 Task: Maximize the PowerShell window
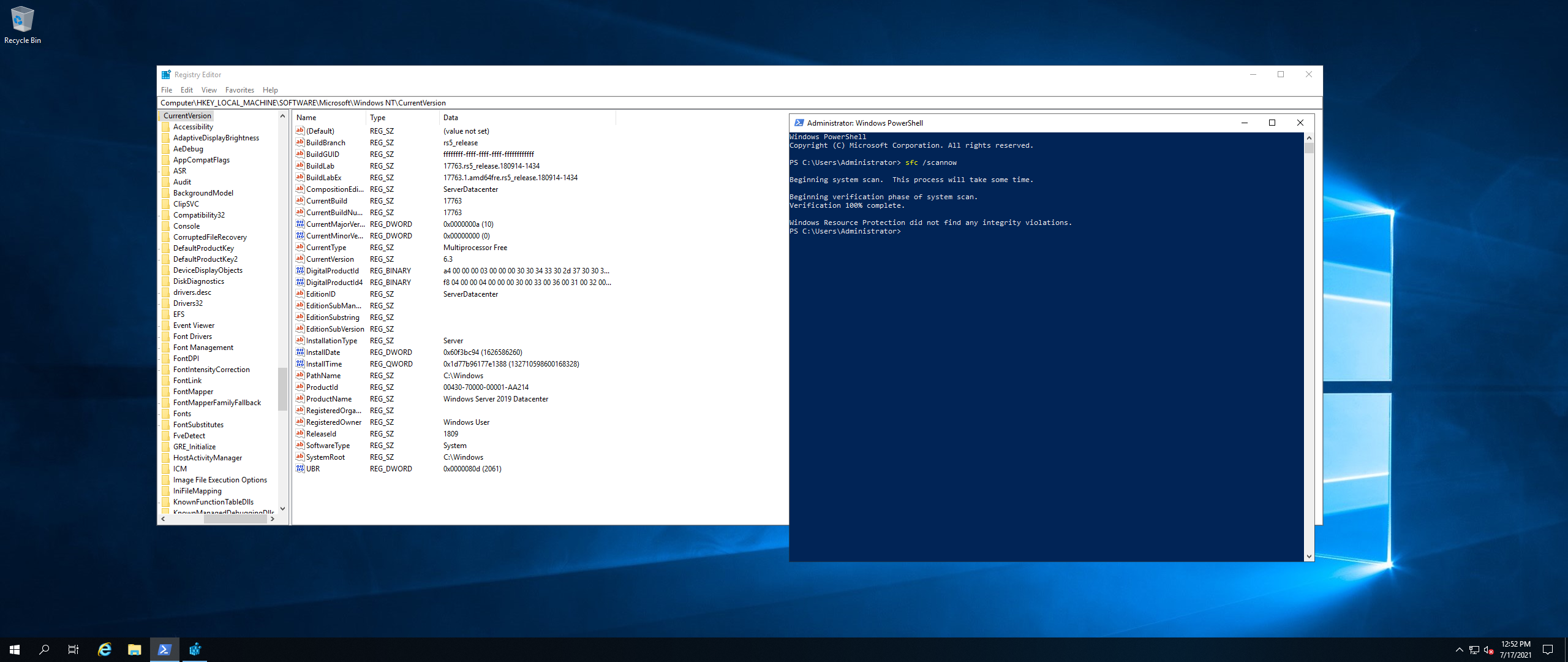pos(1272,123)
